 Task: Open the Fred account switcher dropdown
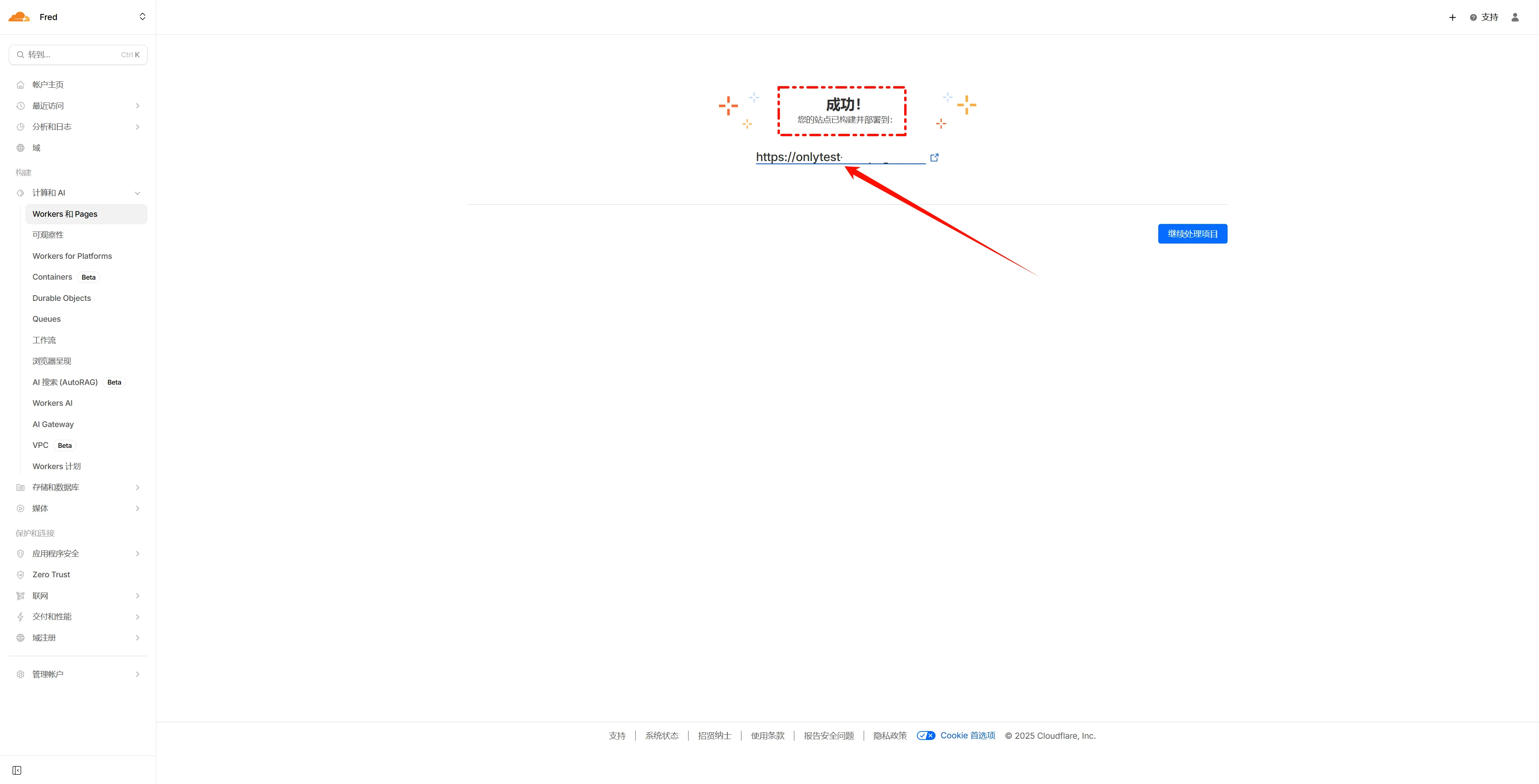point(142,17)
